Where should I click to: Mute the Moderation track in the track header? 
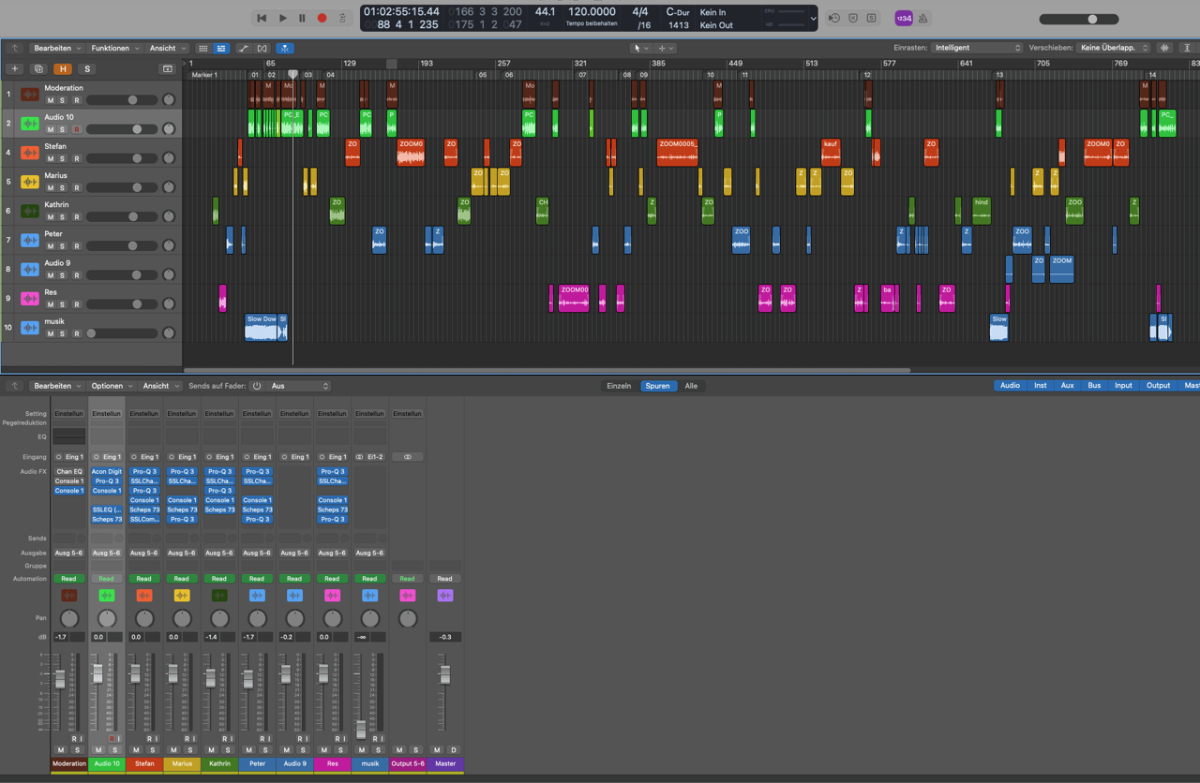point(50,101)
